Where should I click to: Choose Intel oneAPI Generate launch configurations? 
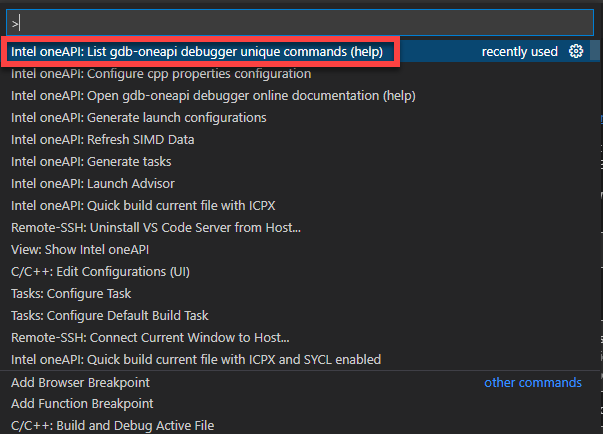139,118
